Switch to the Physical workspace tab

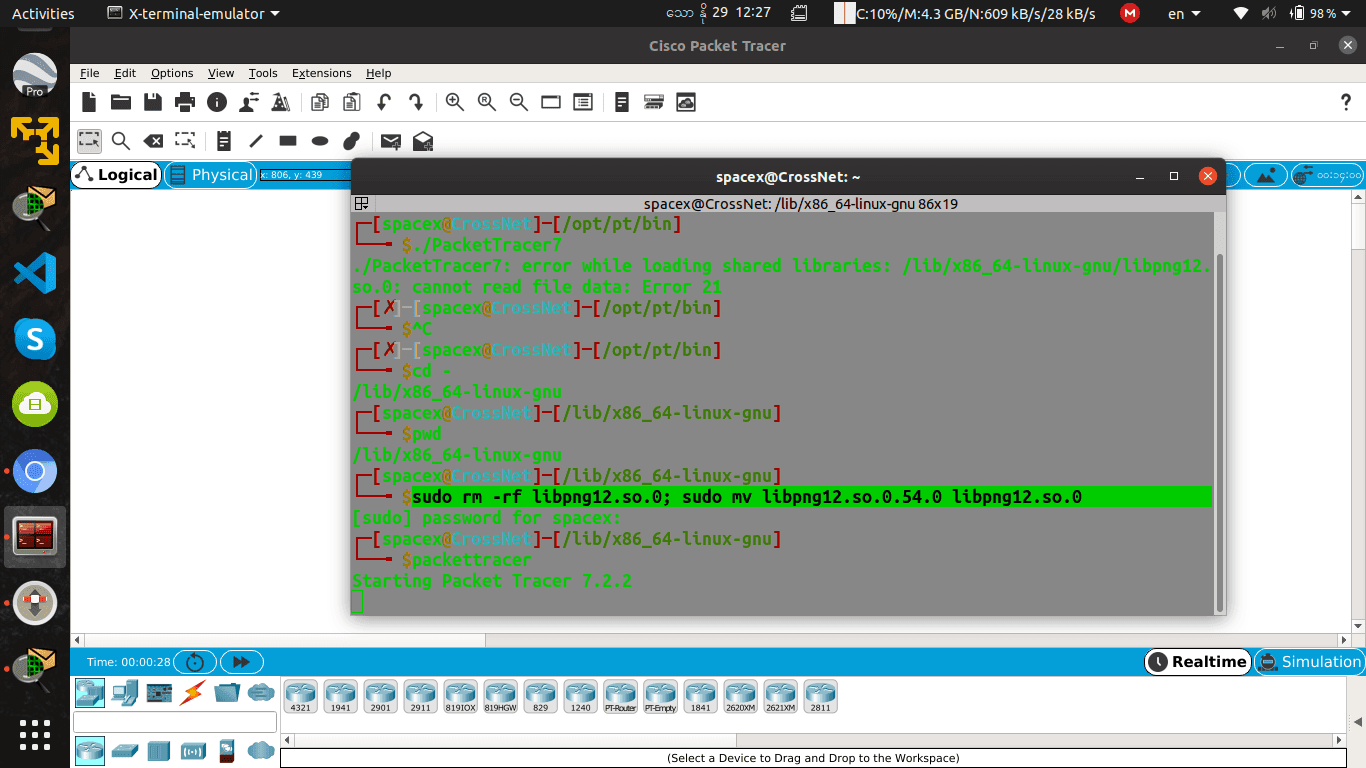(x=210, y=175)
